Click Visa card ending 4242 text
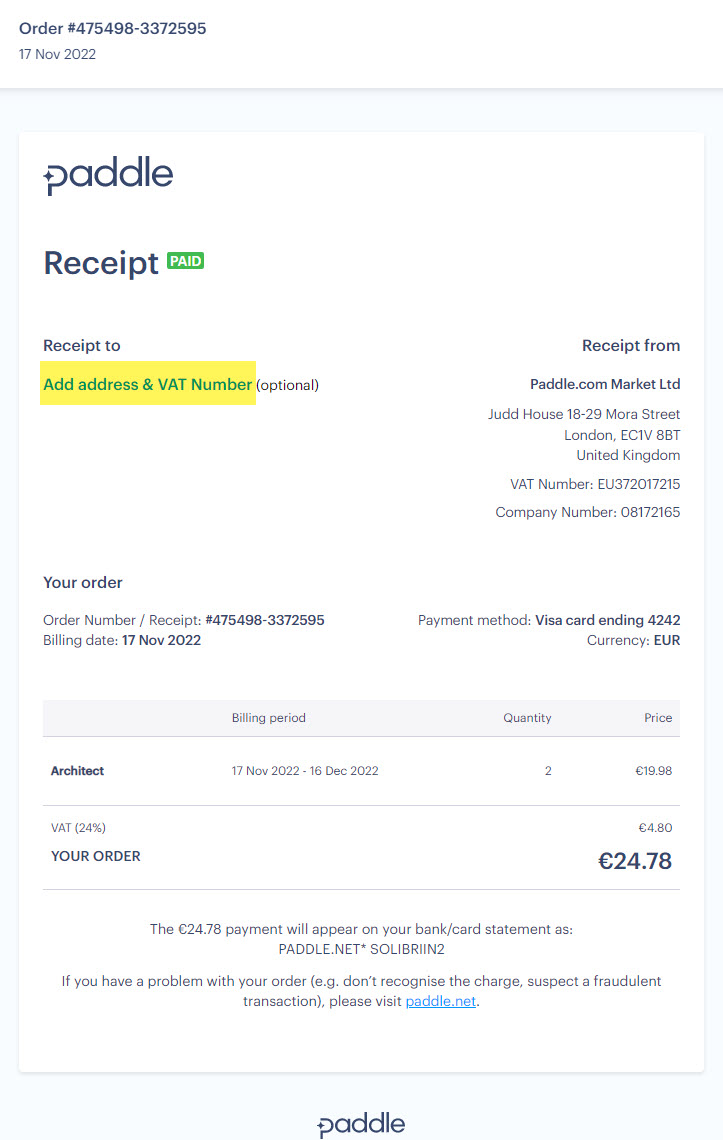 608,620
